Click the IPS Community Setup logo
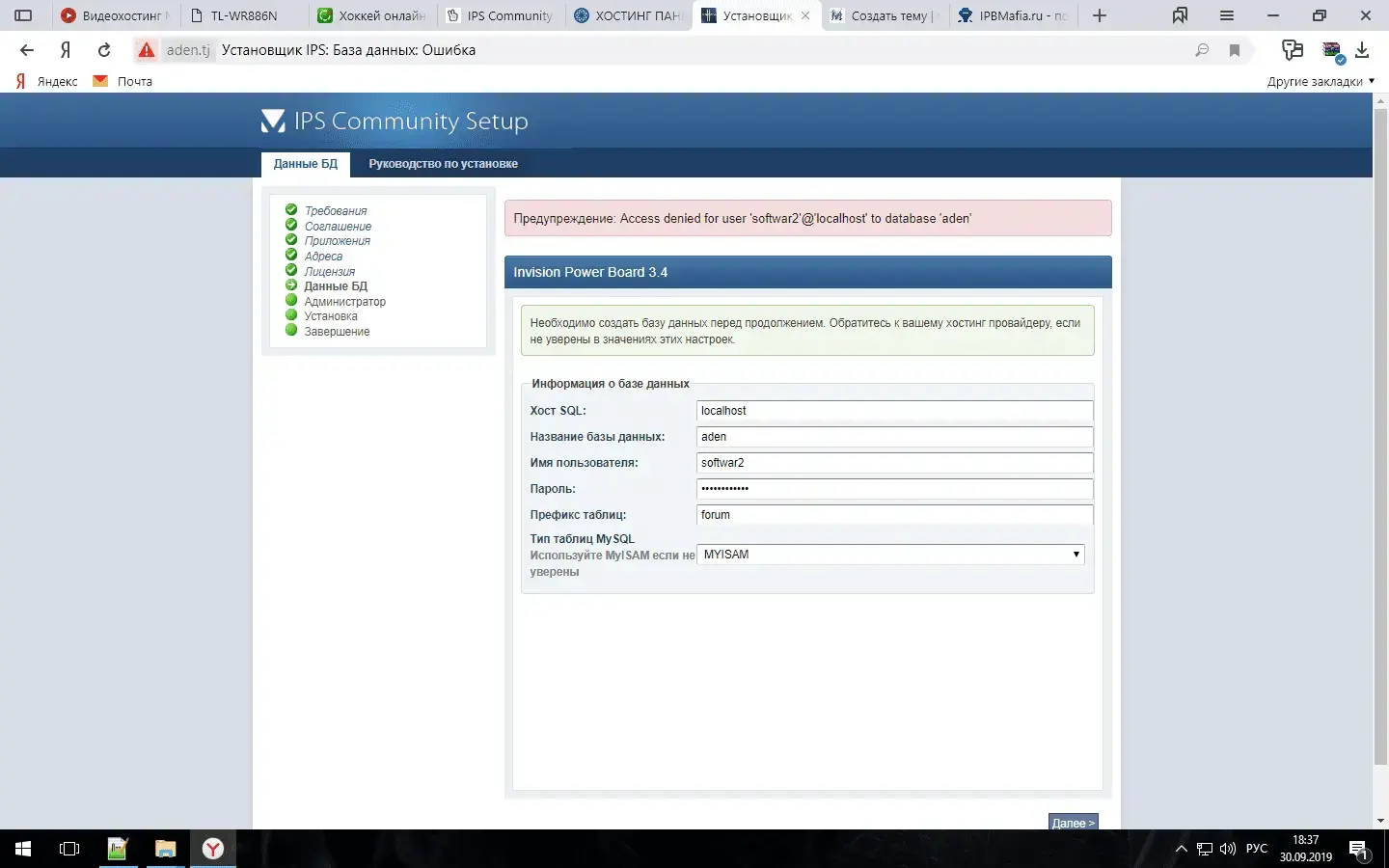Screen dimensions: 1389x868 (x=395, y=121)
